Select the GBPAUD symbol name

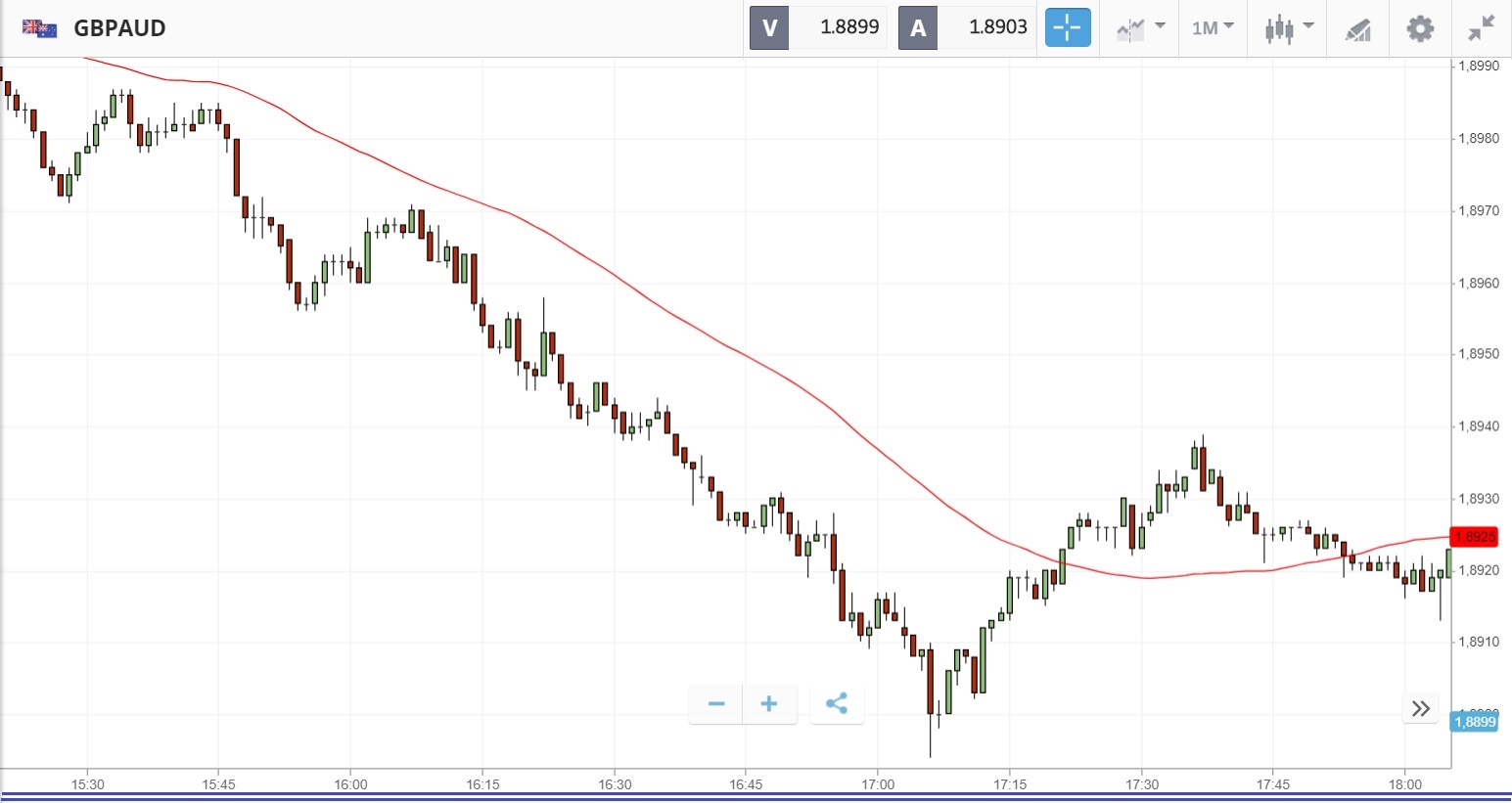click(120, 28)
